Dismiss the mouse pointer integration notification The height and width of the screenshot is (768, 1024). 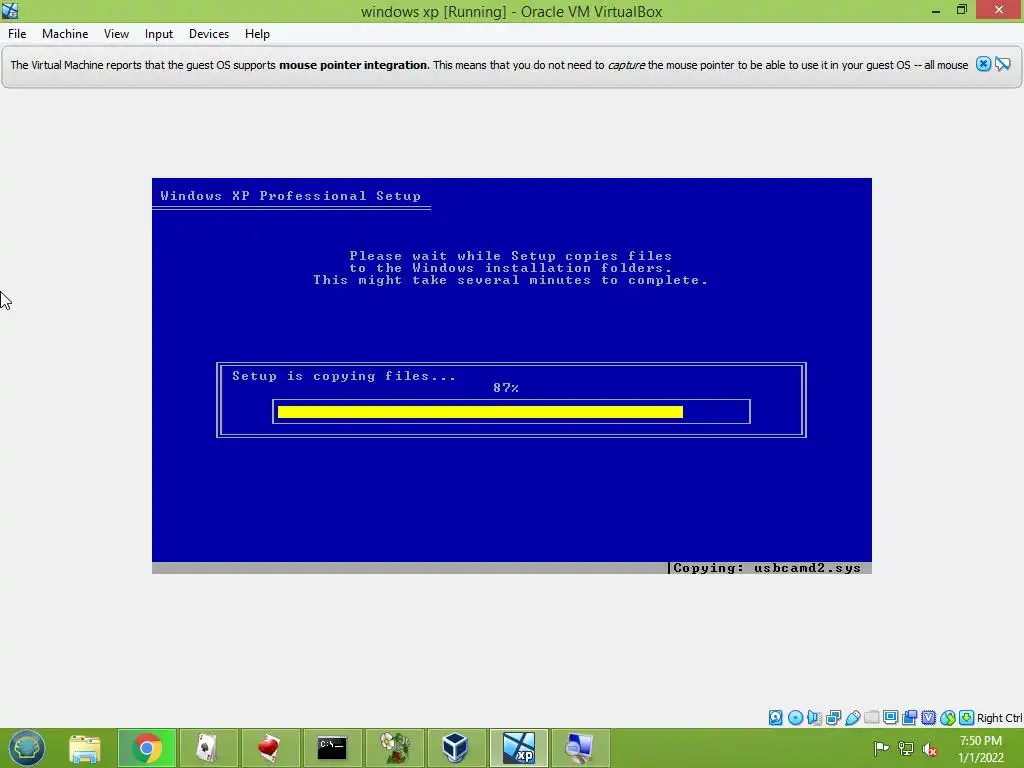pyautogui.click(x=984, y=64)
